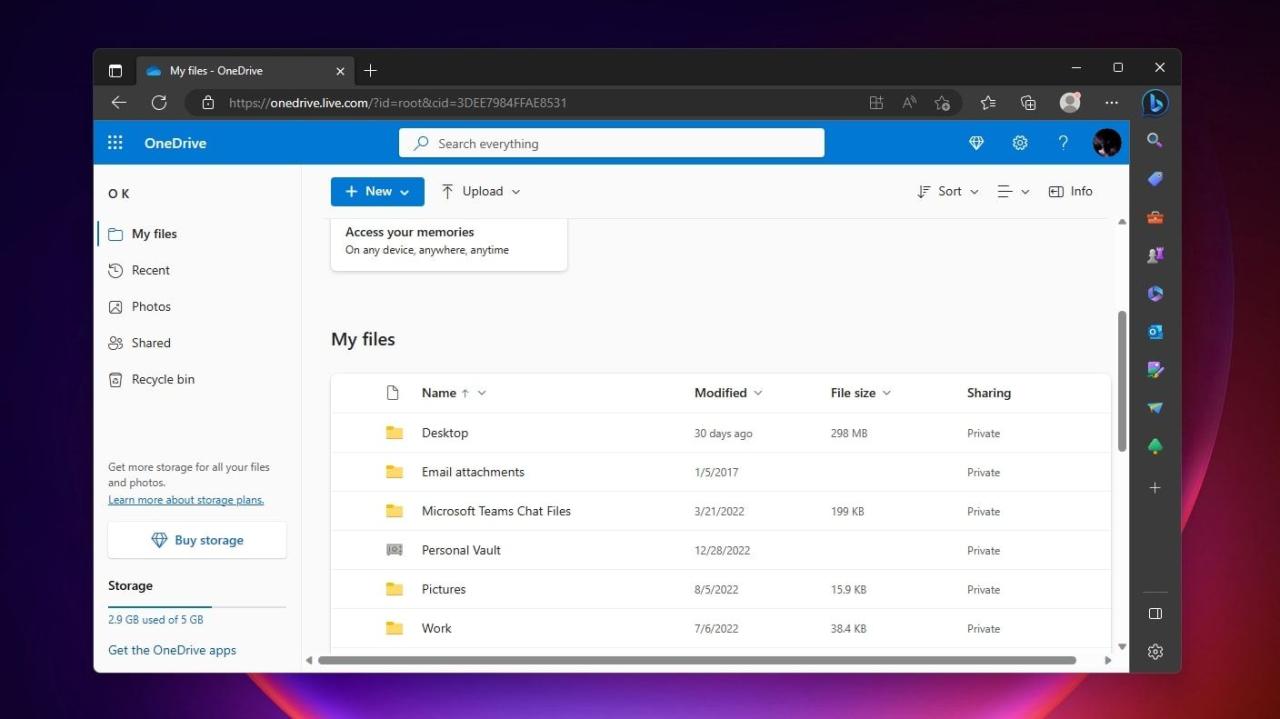Screen dimensions: 1280x719
Task: Click in the Search everything box
Action: [x=612, y=143]
